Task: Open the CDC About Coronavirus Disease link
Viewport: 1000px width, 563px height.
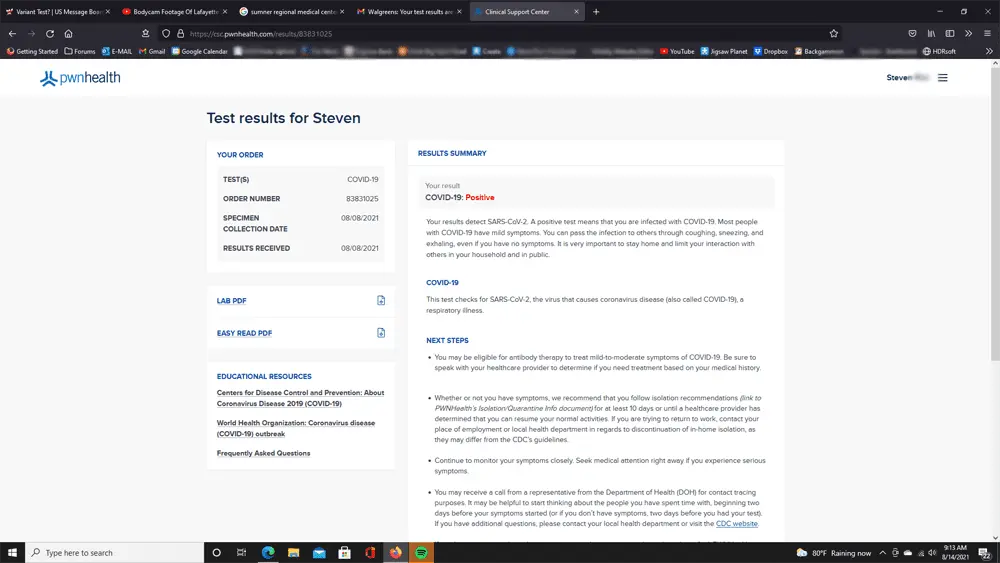Action: pyautogui.click(x=300, y=398)
